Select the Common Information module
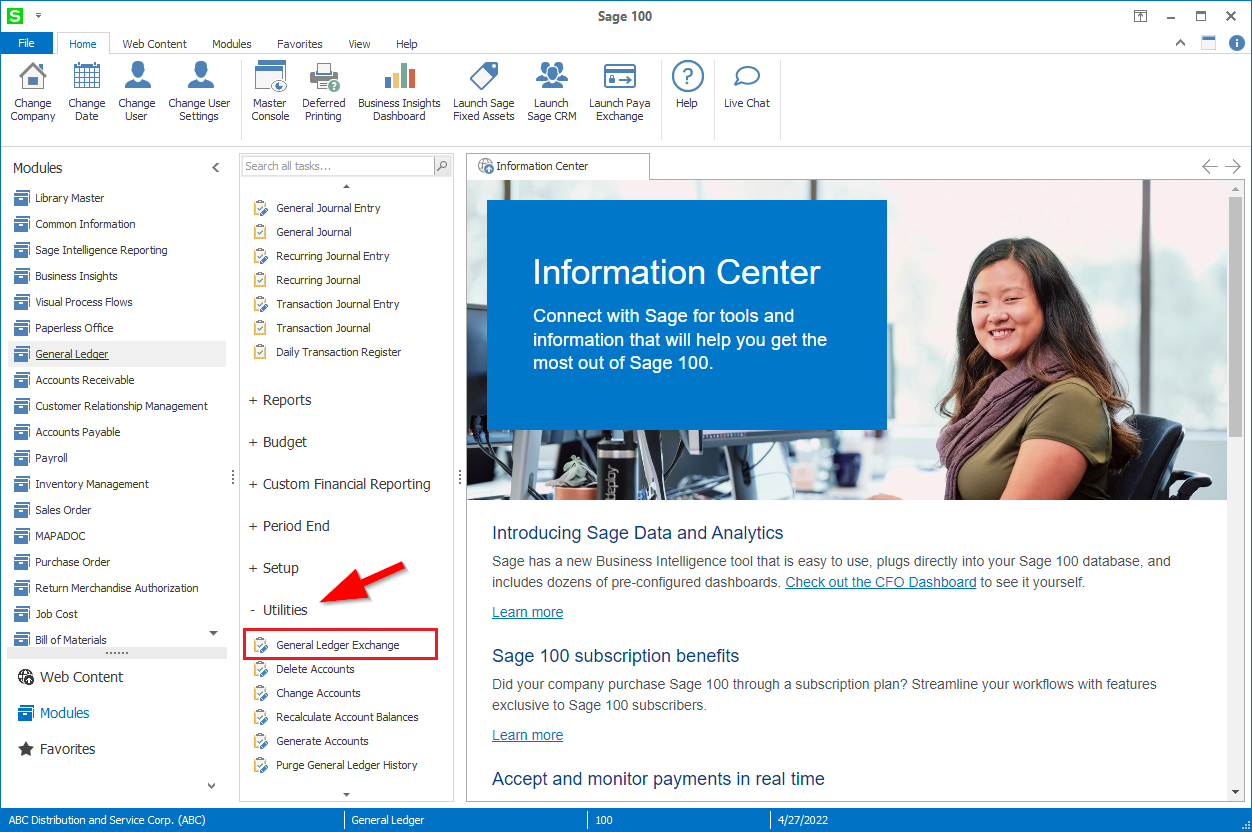 click(x=75, y=224)
